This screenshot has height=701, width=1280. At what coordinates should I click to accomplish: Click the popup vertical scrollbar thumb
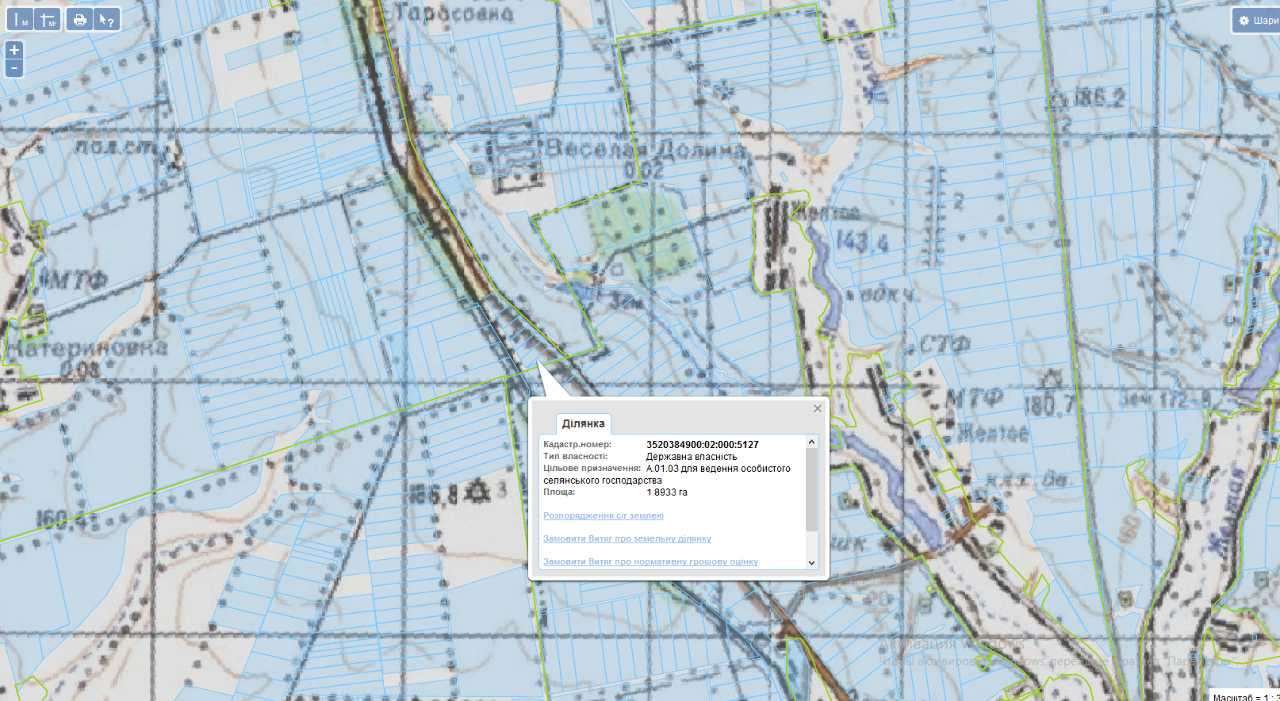(812, 489)
